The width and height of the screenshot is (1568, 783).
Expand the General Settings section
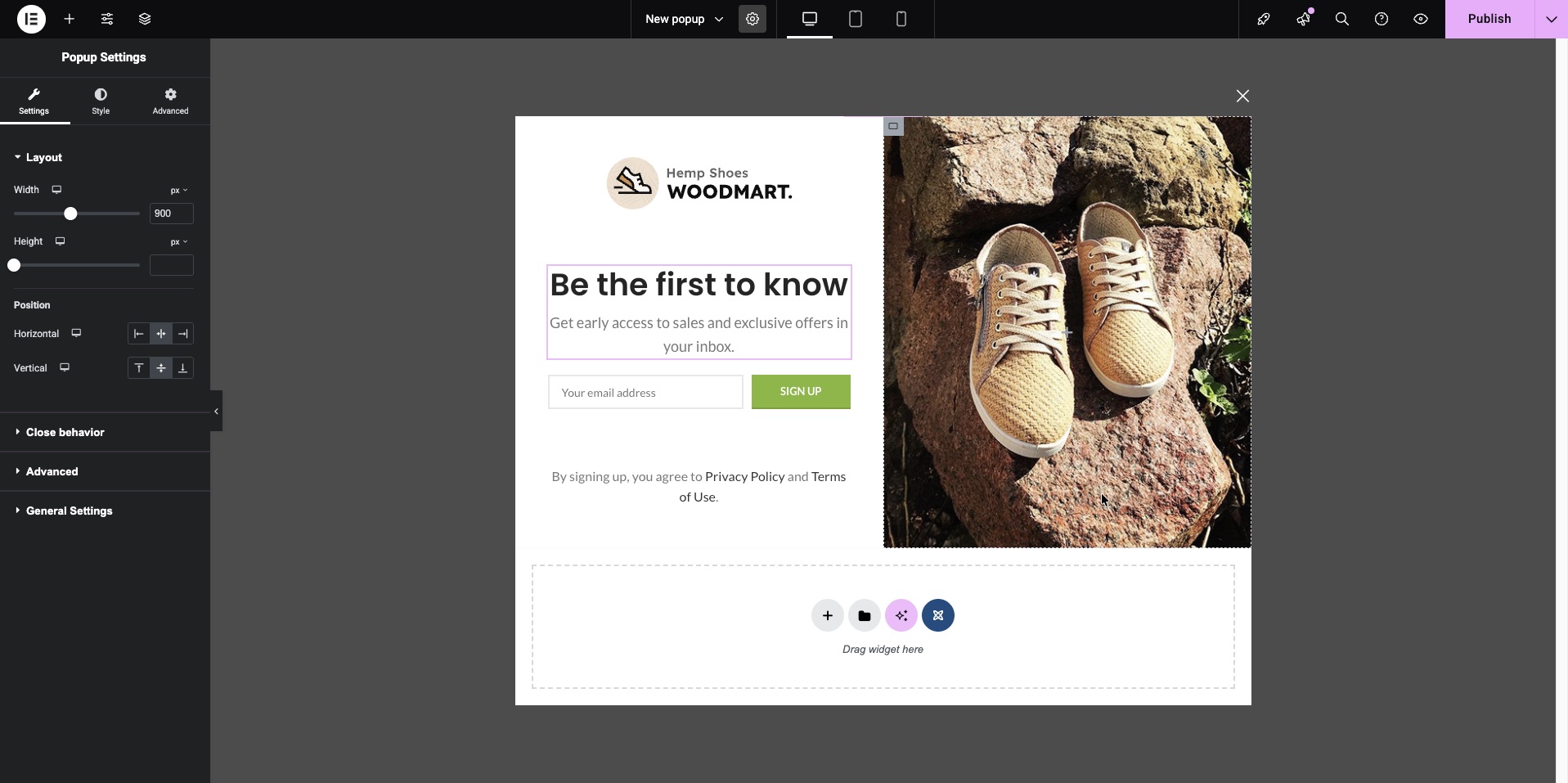pos(70,511)
